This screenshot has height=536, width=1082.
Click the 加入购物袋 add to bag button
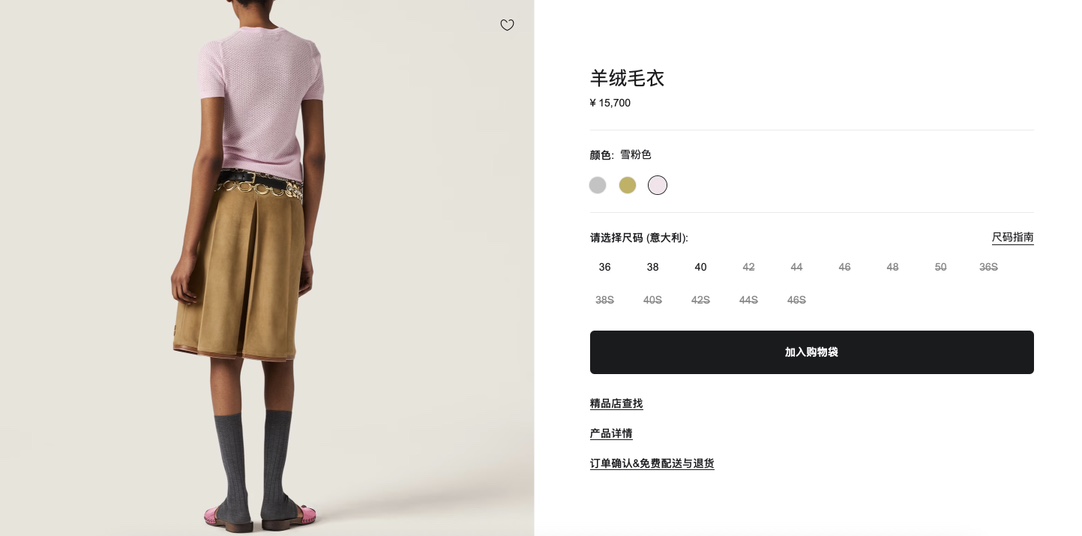[x=812, y=353]
